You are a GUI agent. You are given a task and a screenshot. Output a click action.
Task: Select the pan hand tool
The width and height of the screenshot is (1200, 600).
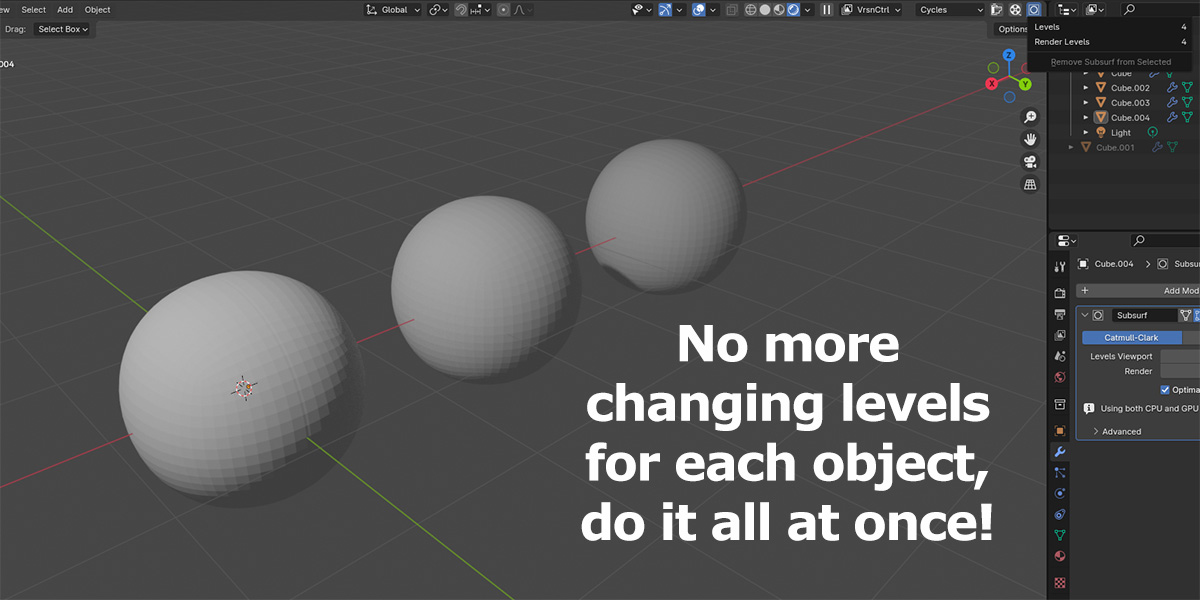coord(1030,139)
